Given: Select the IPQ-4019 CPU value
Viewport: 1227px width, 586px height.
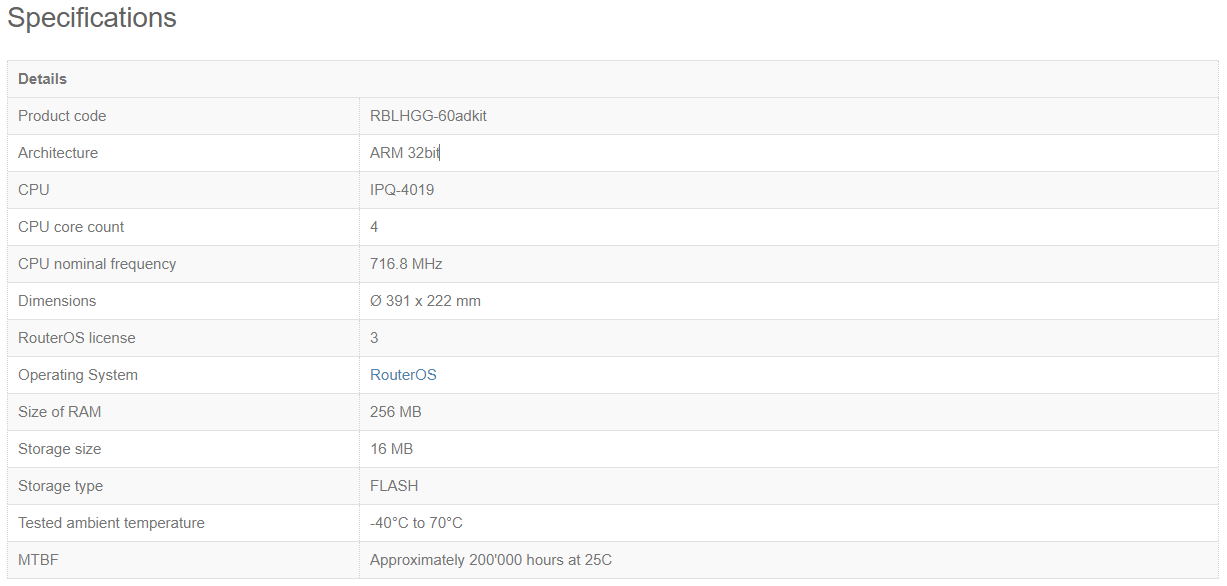Looking at the screenshot, I should click(x=402, y=190).
